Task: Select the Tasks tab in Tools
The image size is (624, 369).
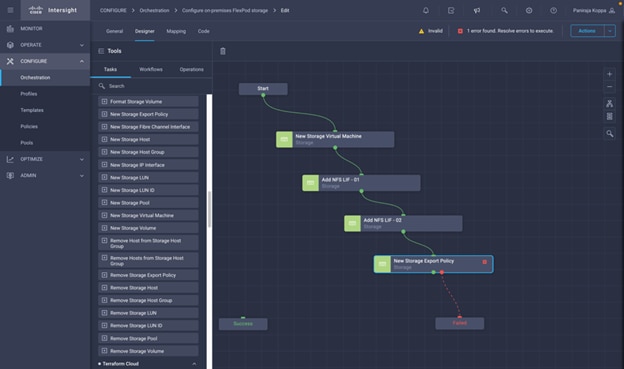Action: coord(110,69)
